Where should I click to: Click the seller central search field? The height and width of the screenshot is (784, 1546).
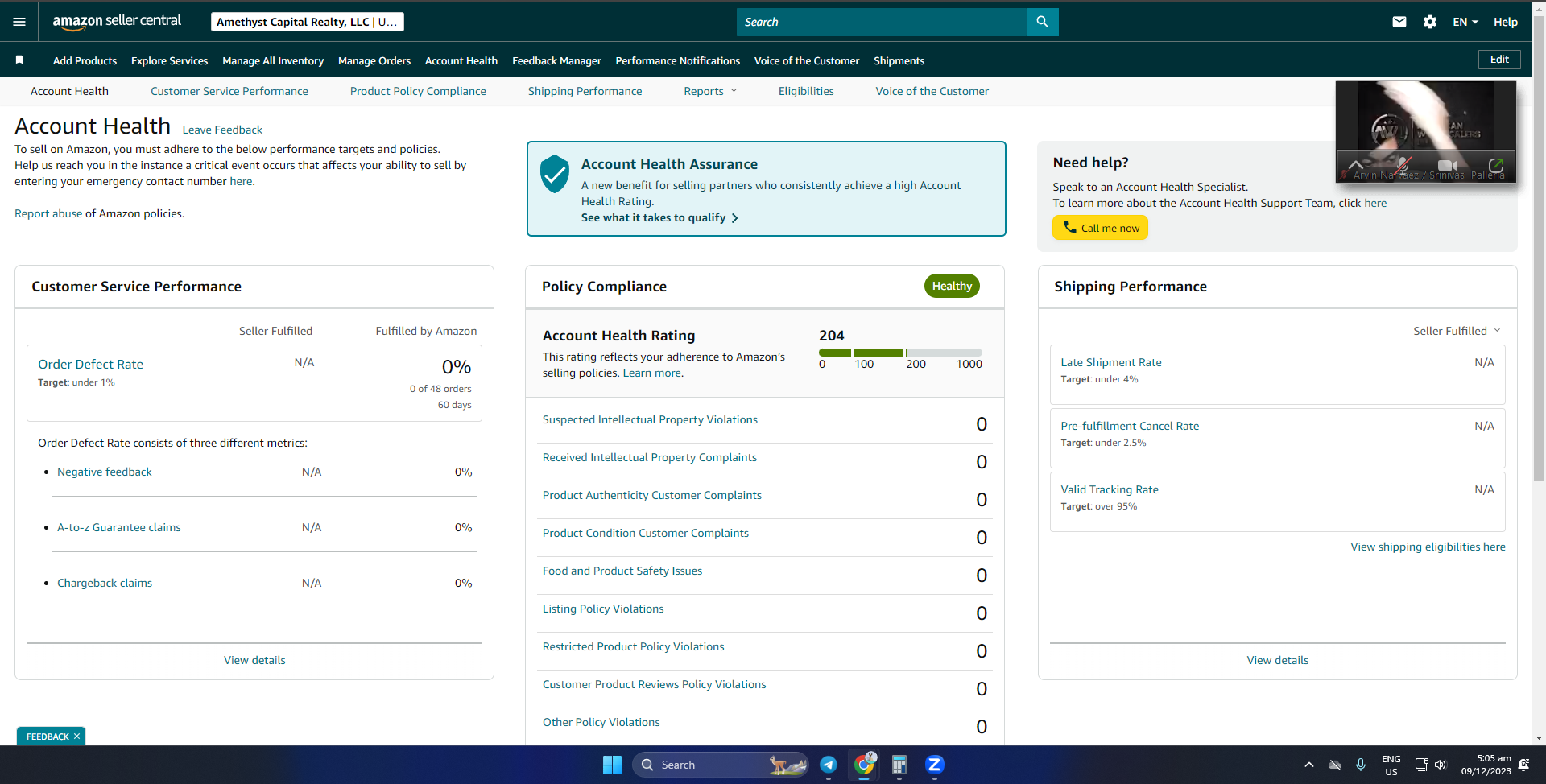coord(882,22)
